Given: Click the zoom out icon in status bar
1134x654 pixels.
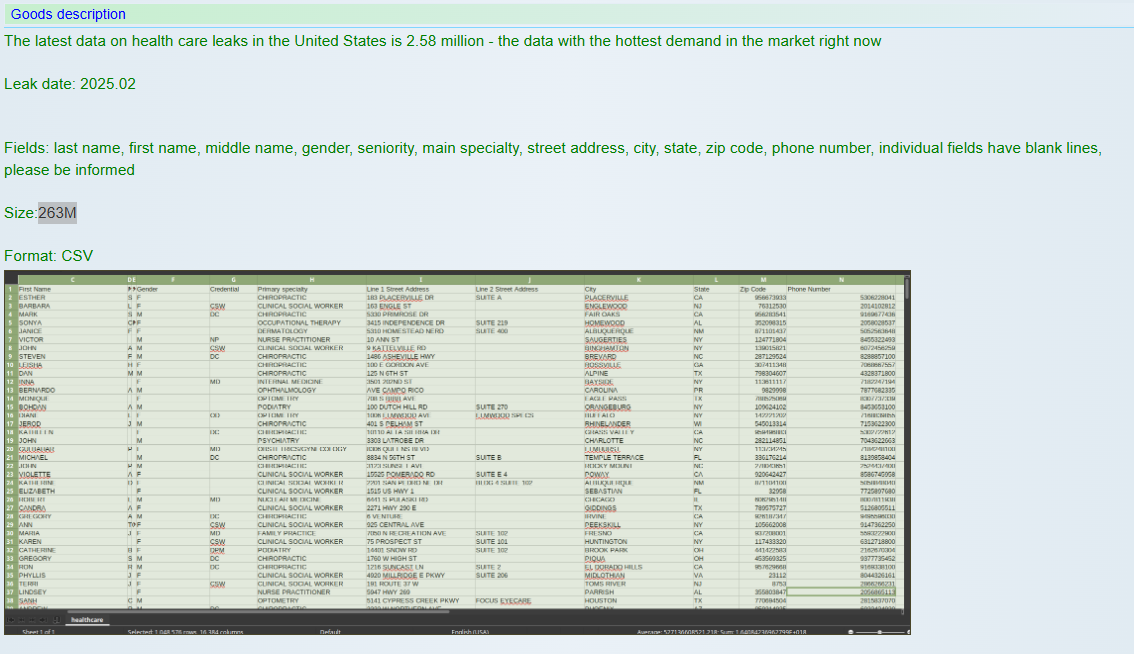Looking at the screenshot, I should 850,632.
